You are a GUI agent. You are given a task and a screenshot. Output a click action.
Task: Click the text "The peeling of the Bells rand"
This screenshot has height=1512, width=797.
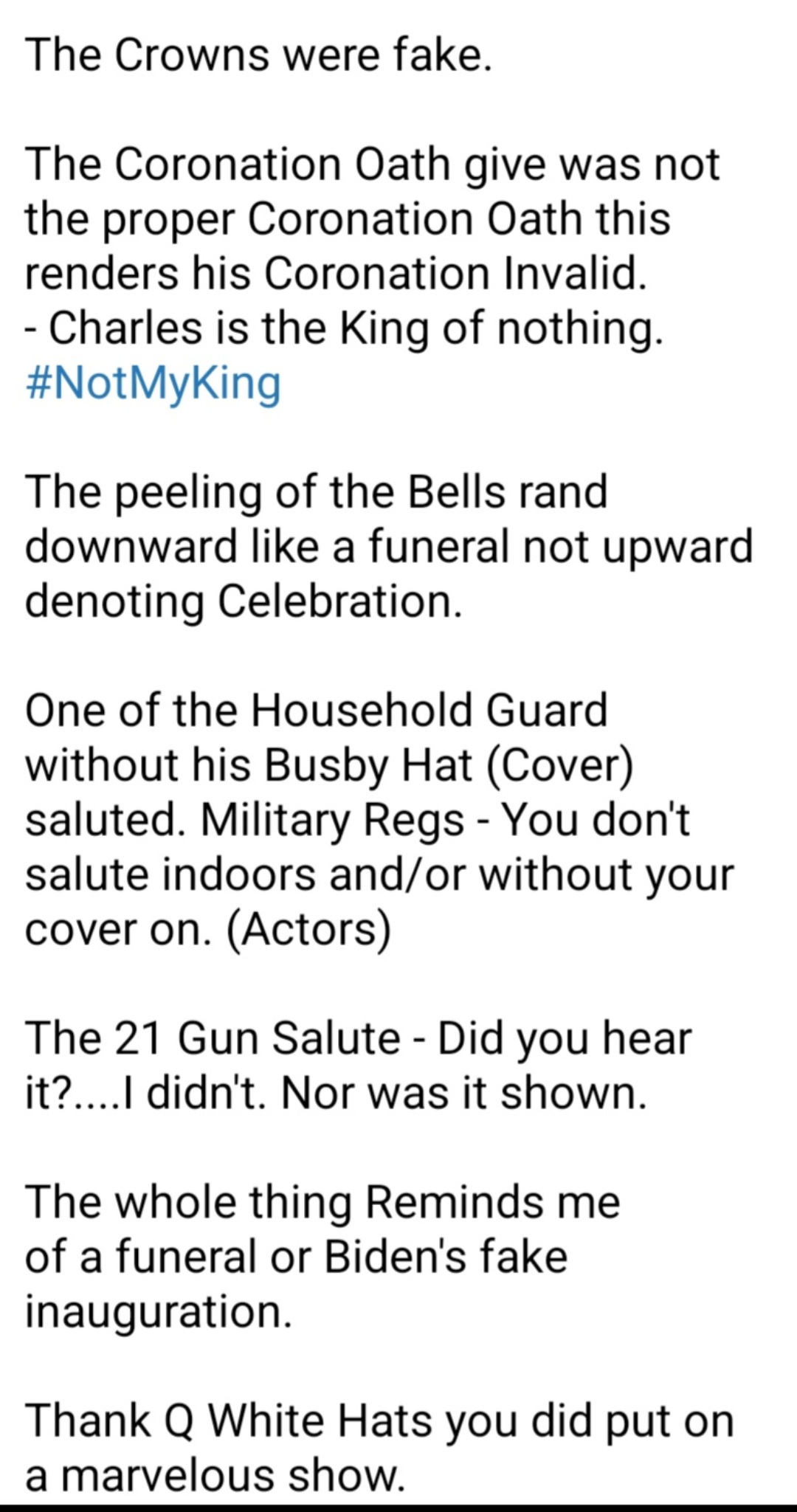point(316,491)
